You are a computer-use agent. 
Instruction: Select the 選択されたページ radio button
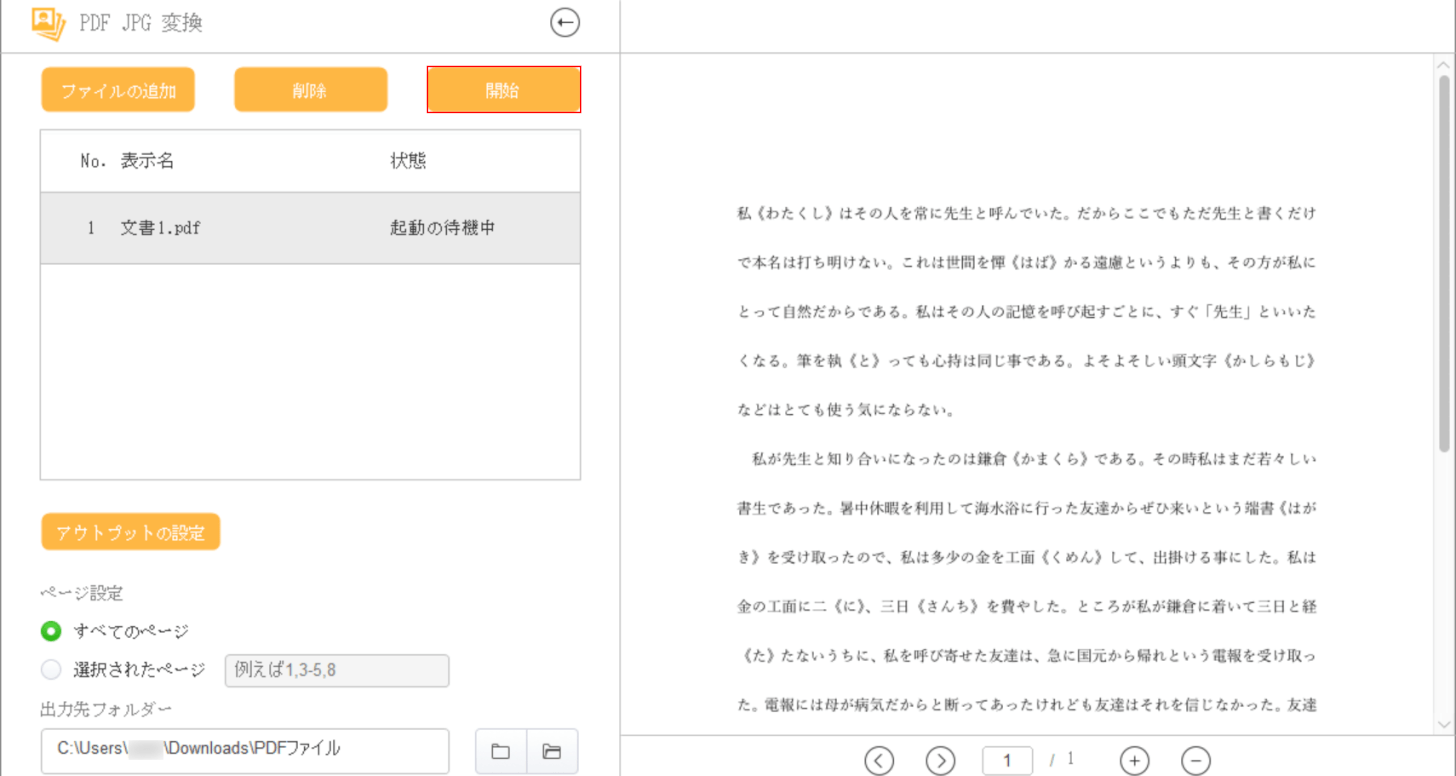[51, 670]
